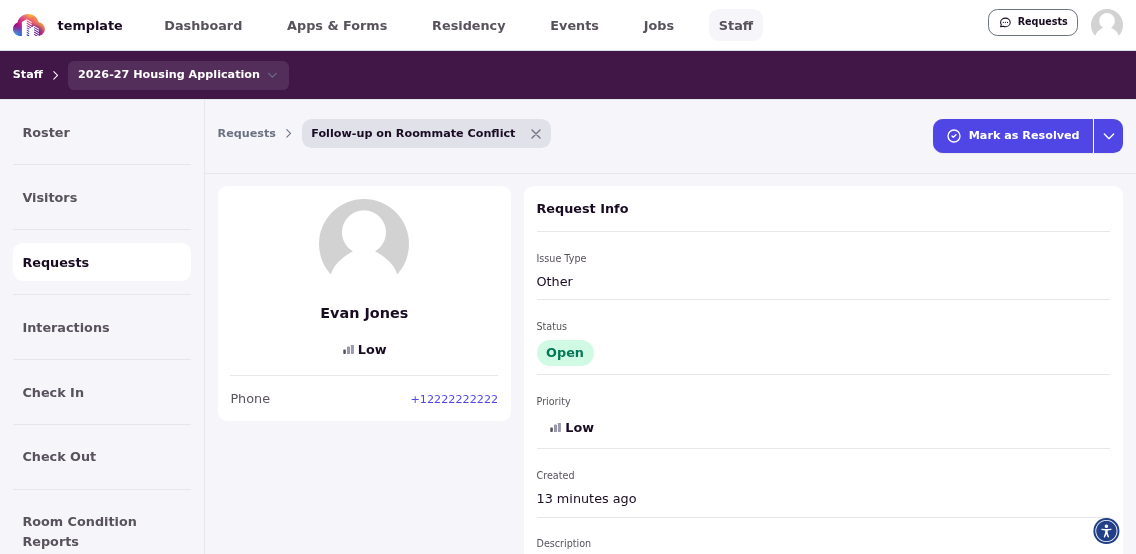Viewport: 1136px width, 554px height.
Task: Click the Open status badge
Action: click(x=565, y=353)
